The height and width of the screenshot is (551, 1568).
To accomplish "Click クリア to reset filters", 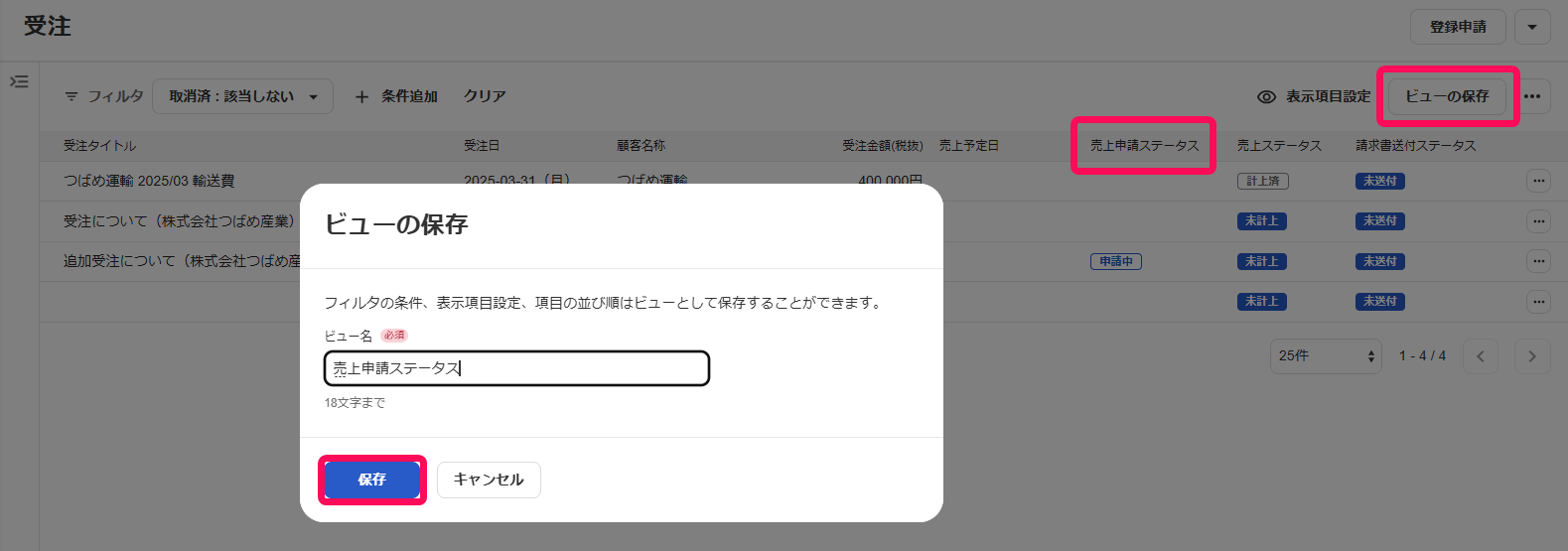I will tap(485, 96).
